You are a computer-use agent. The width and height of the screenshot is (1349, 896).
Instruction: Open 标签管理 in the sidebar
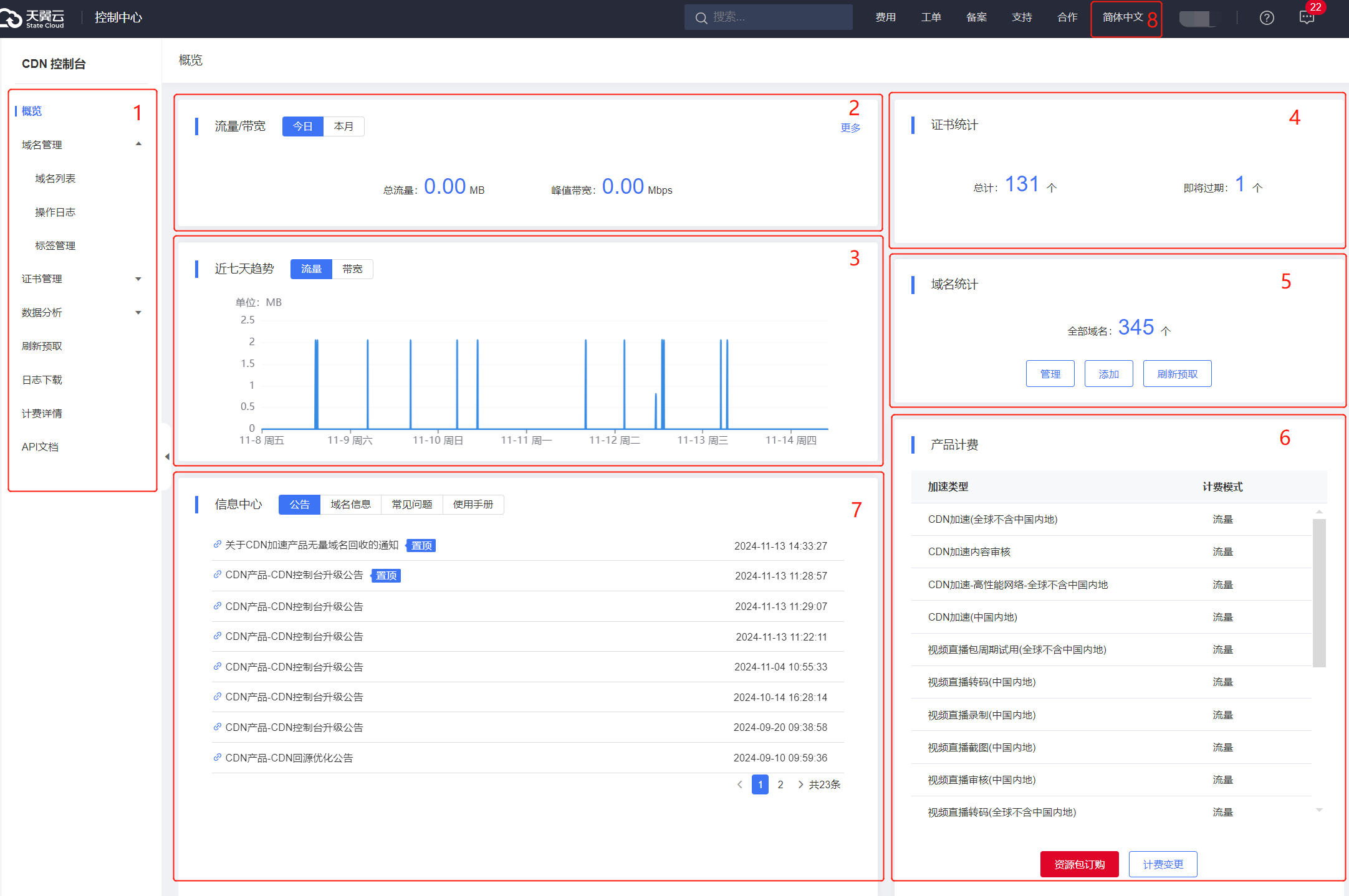(x=55, y=245)
